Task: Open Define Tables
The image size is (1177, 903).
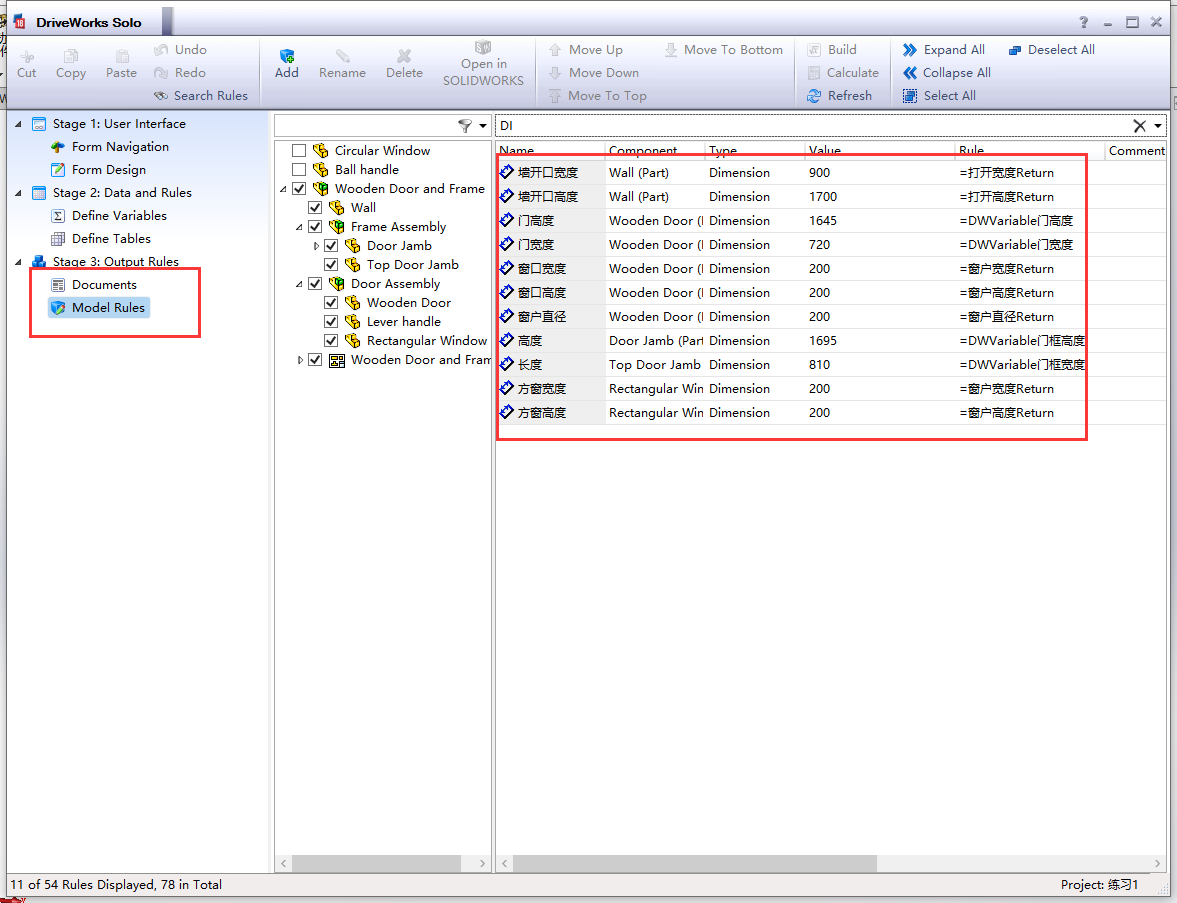Action: pos(101,239)
